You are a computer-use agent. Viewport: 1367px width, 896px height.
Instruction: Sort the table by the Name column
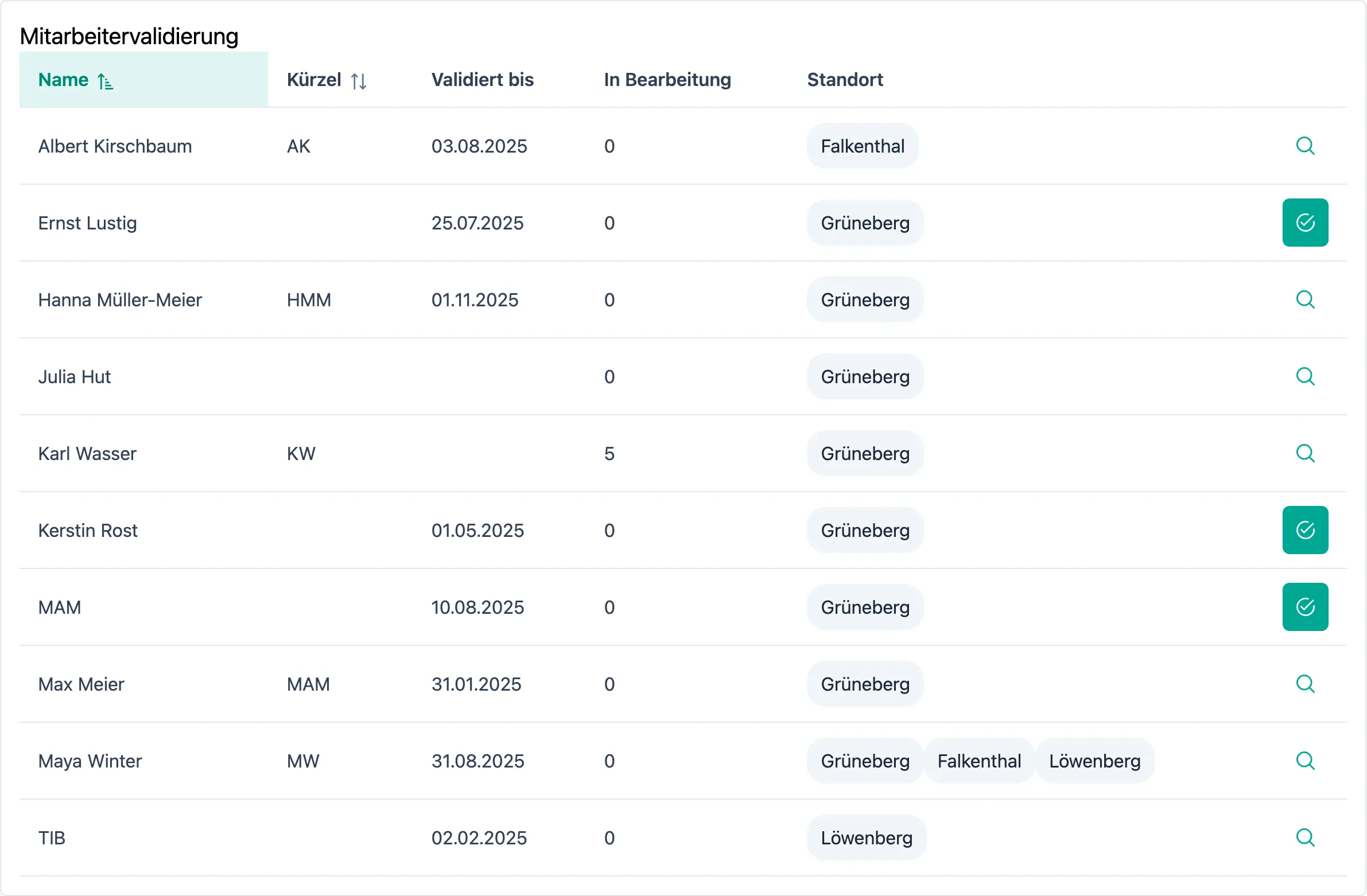click(63, 80)
